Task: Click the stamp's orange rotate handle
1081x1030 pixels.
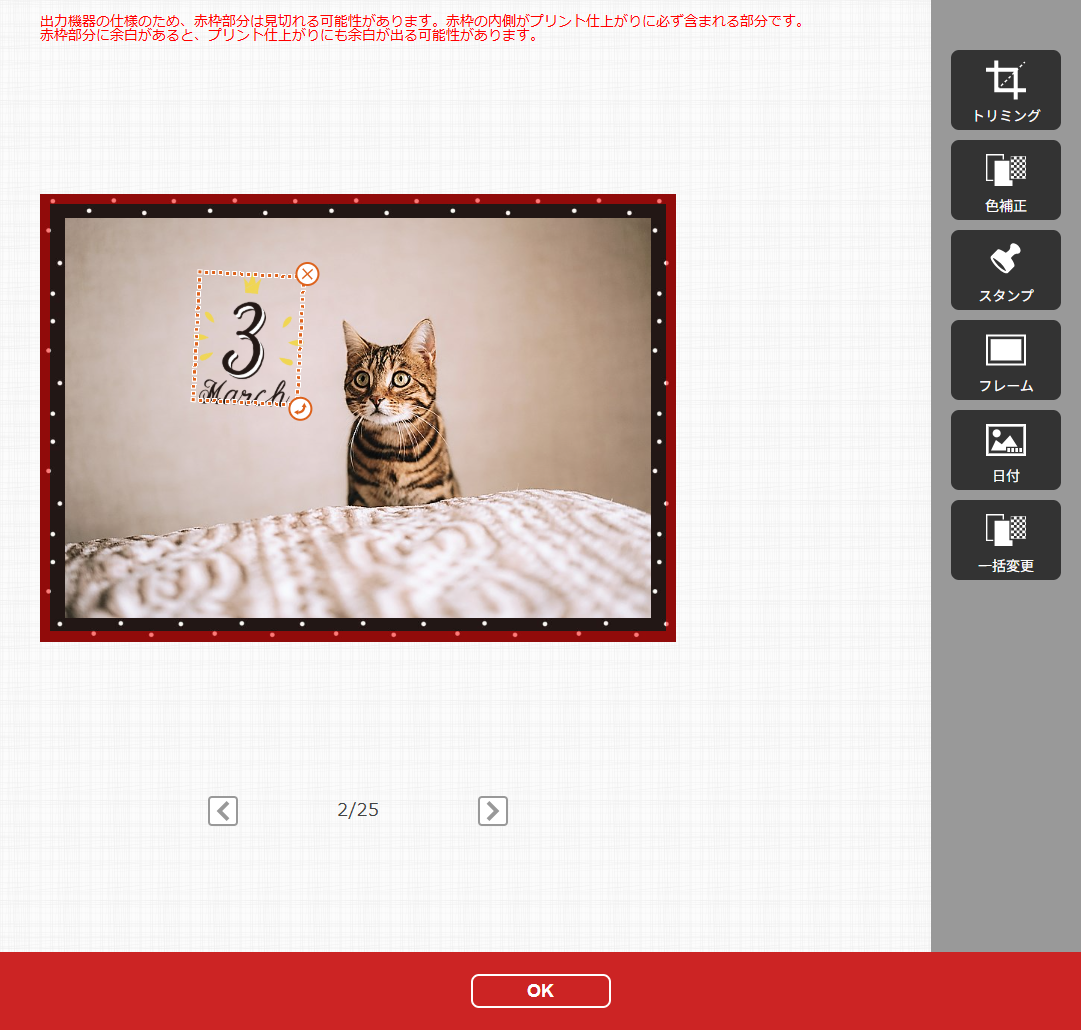Action: 300,409
